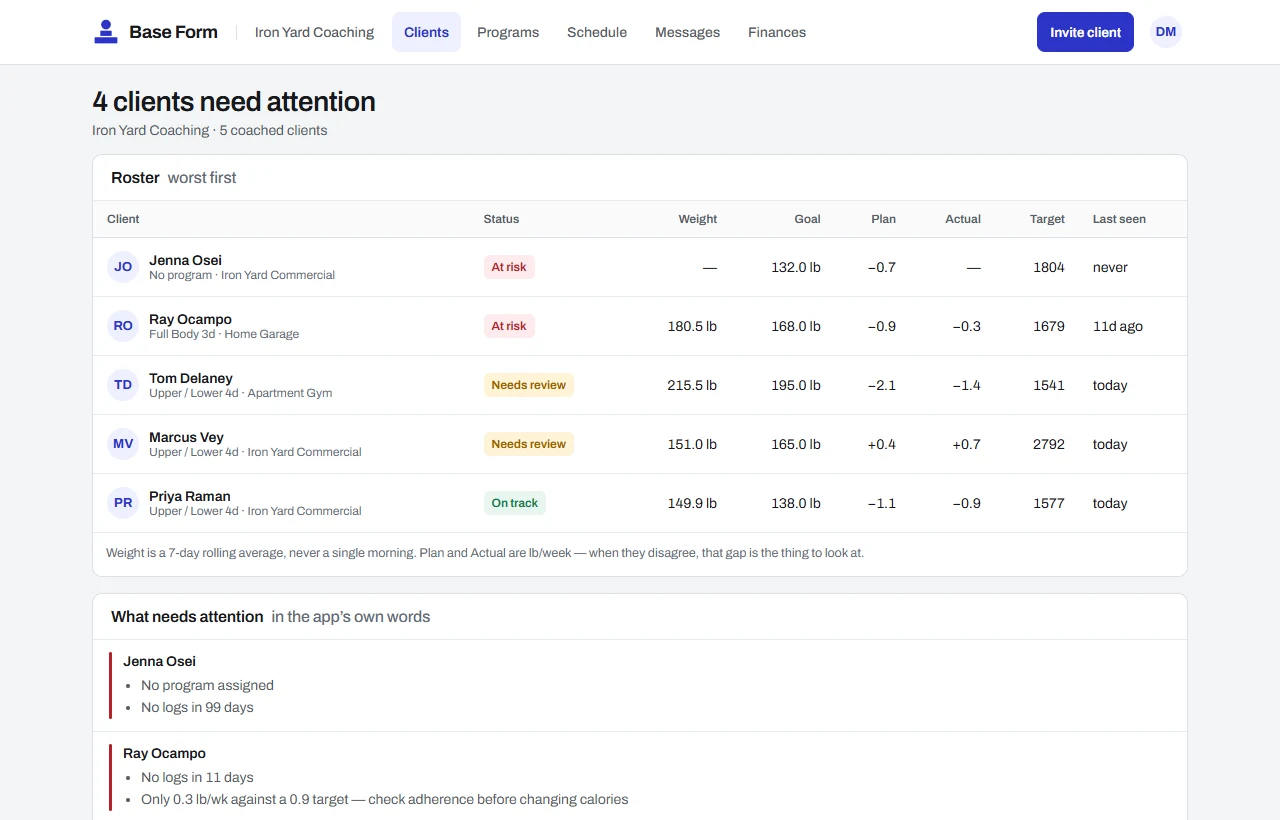1280x820 pixels.
Task: Click the 151.0 lb weight value
Action: 692,444
